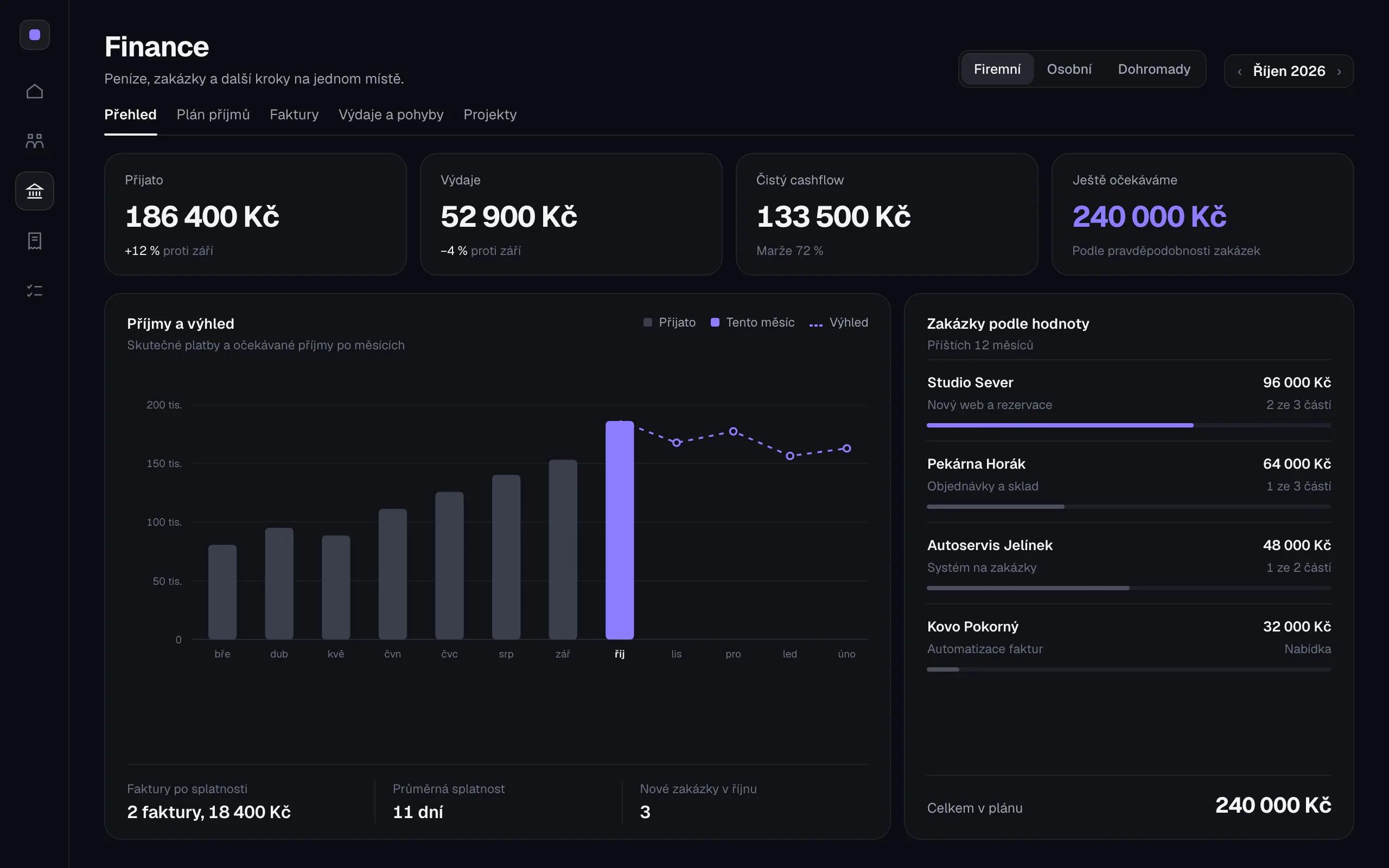Select the Finance bank sidebar icon
This screenshot has width=1389, height=868.
click(34, 191)
